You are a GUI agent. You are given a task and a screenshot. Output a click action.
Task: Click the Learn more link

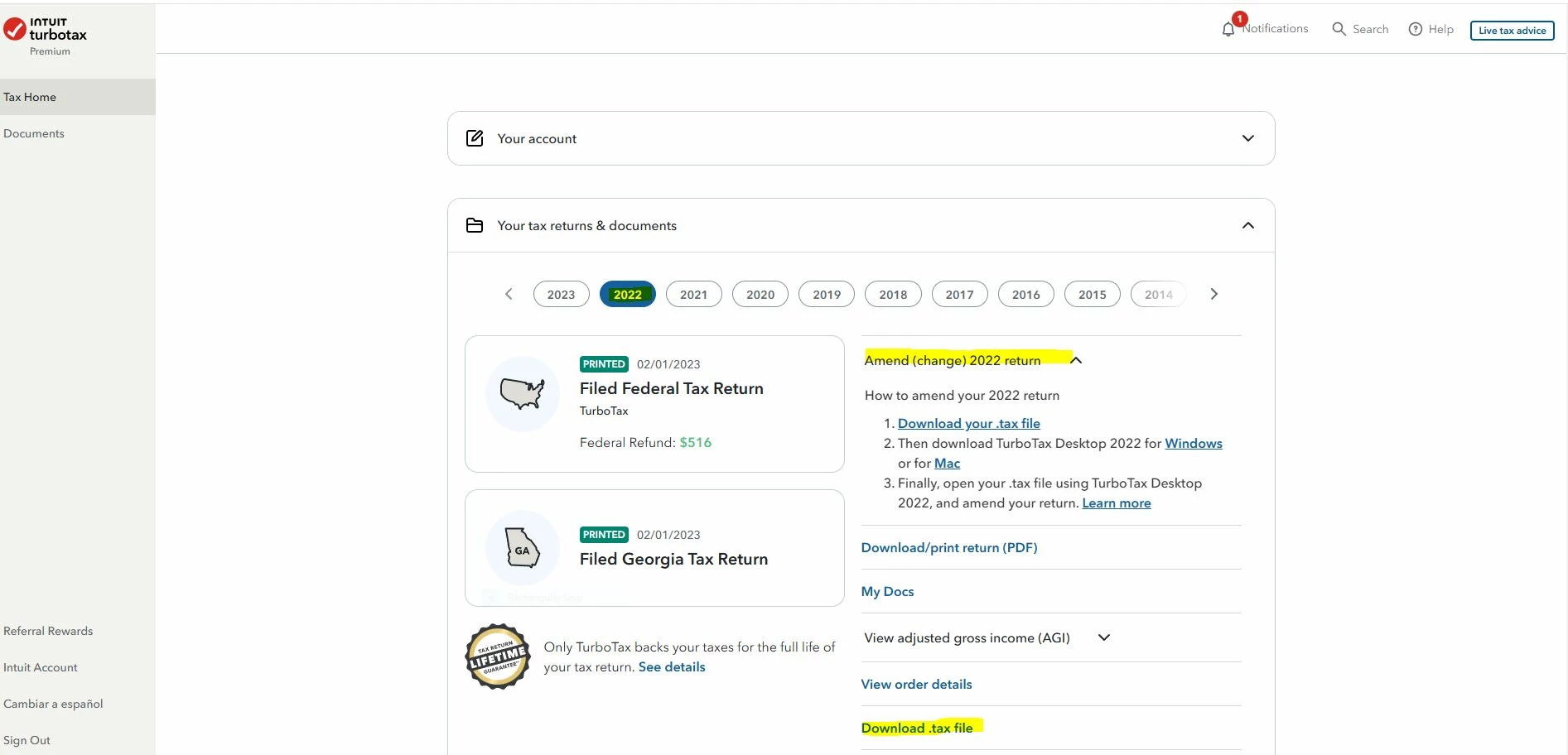[1117, 503]
